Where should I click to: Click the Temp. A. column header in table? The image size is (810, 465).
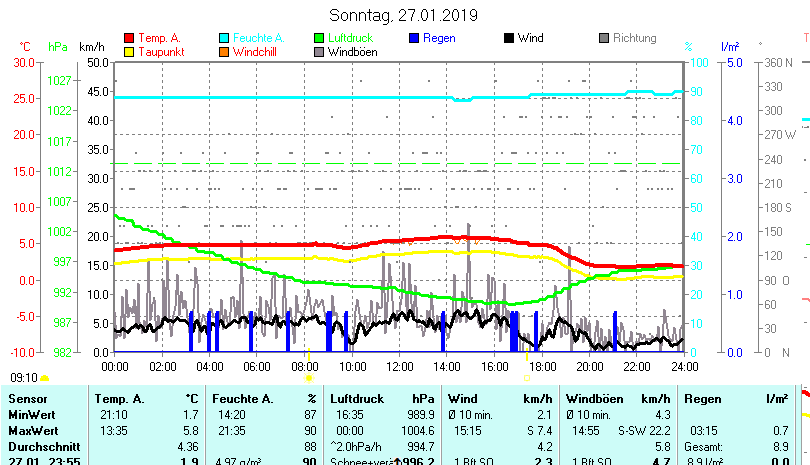point(118,399)
